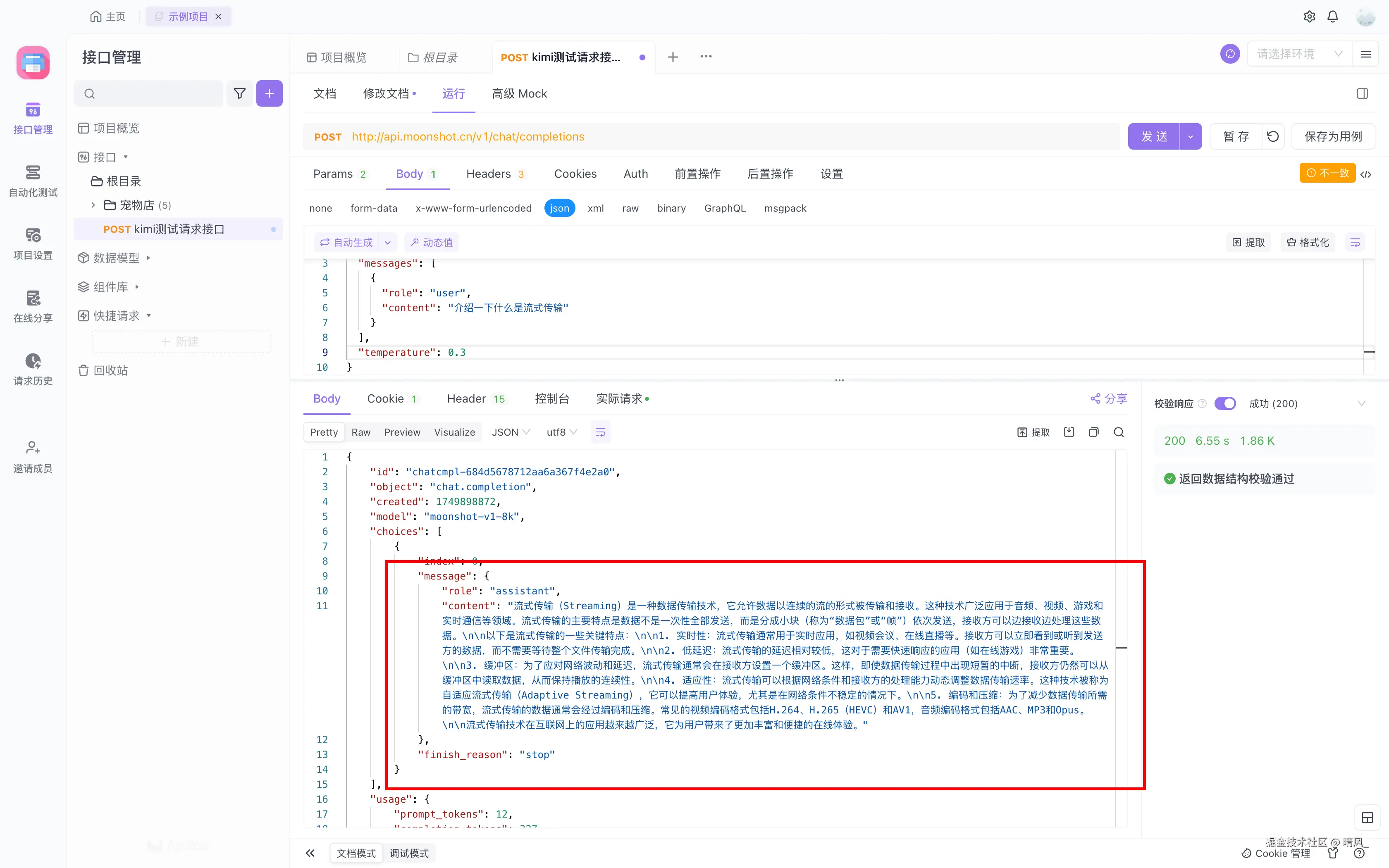Search in response with magnifier icon
Viewport: 1389px width, 868px height.
point(1119,432)
